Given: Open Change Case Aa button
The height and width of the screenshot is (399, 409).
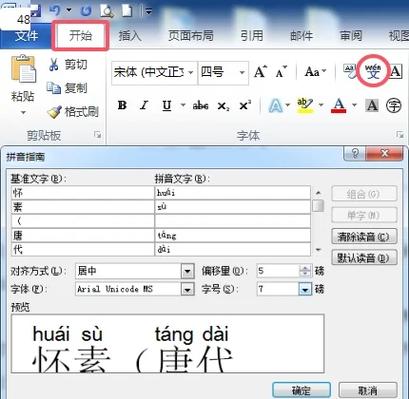Looking at the screenshot, I should pos(315,72).
